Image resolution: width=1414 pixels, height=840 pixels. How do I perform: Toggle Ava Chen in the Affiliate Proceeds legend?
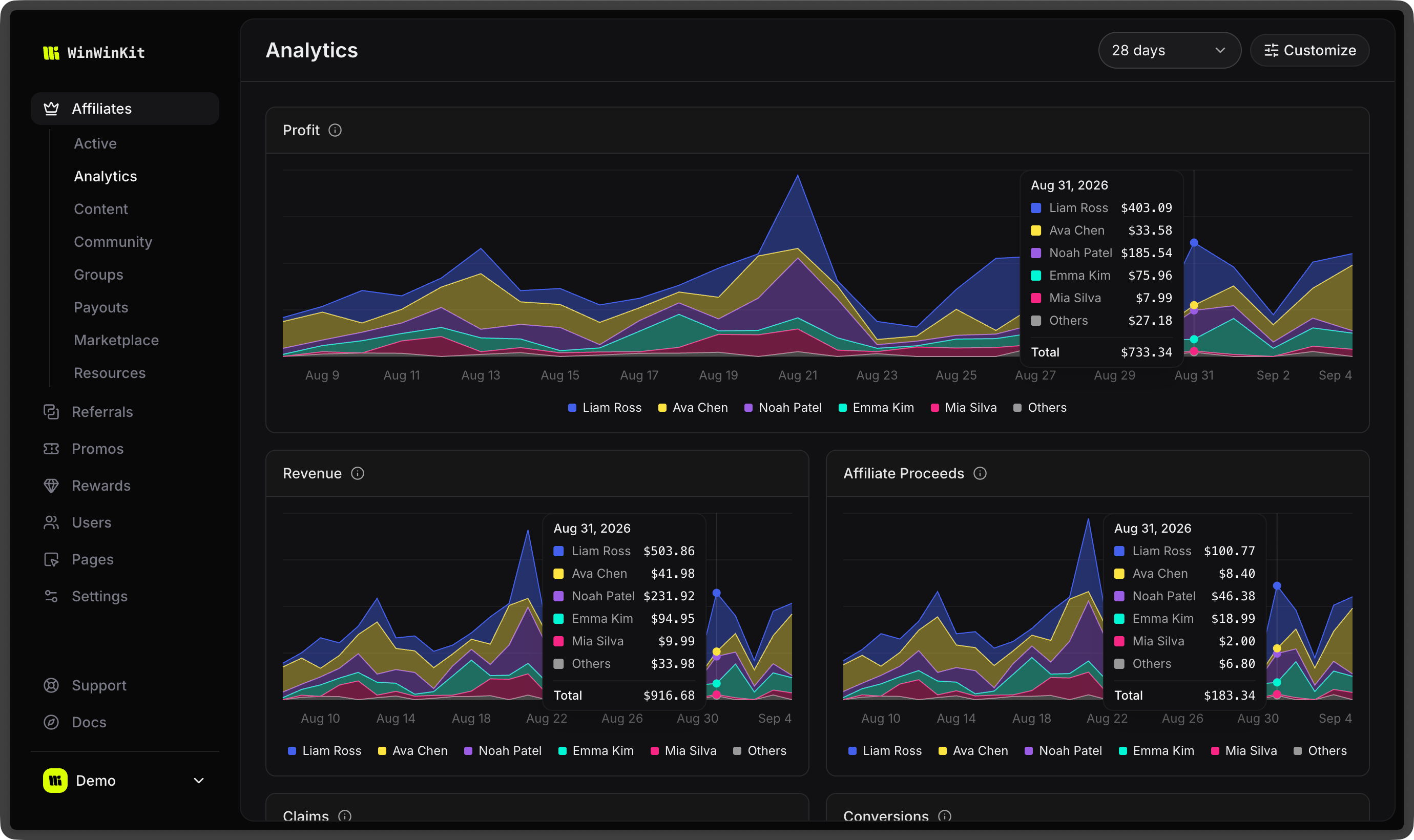pyautogui.click(x=973, y=750)
